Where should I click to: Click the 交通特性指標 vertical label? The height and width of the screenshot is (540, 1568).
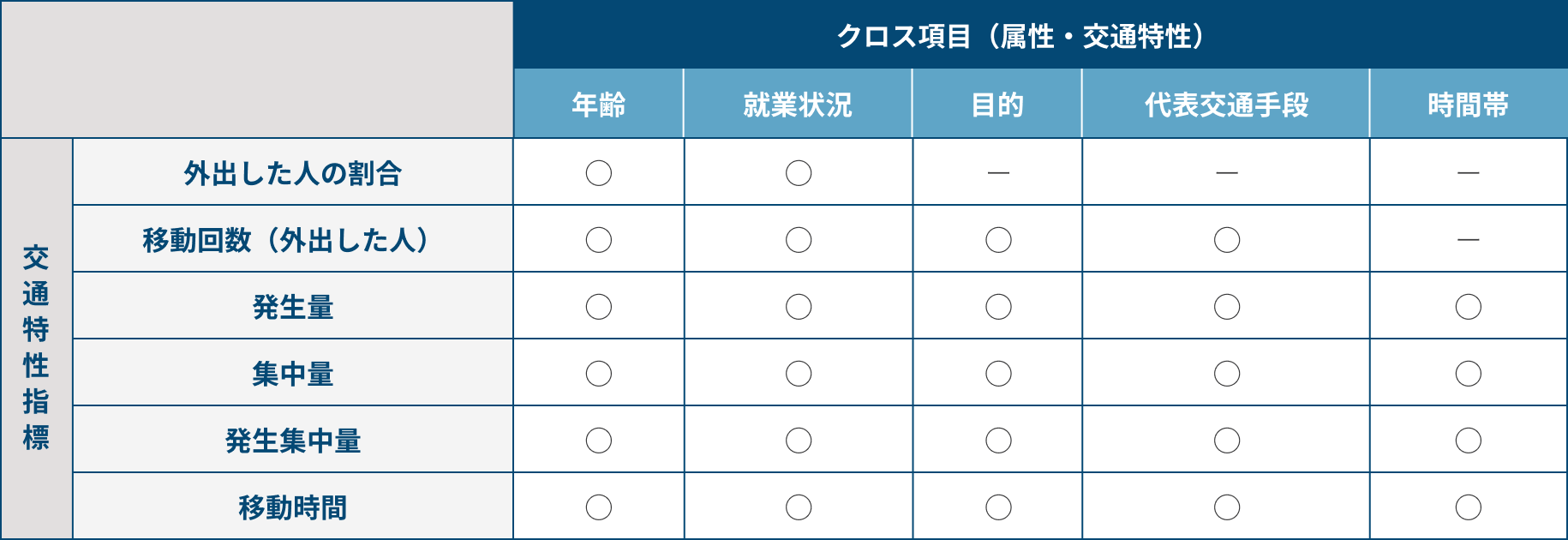(x=36, y=347)
